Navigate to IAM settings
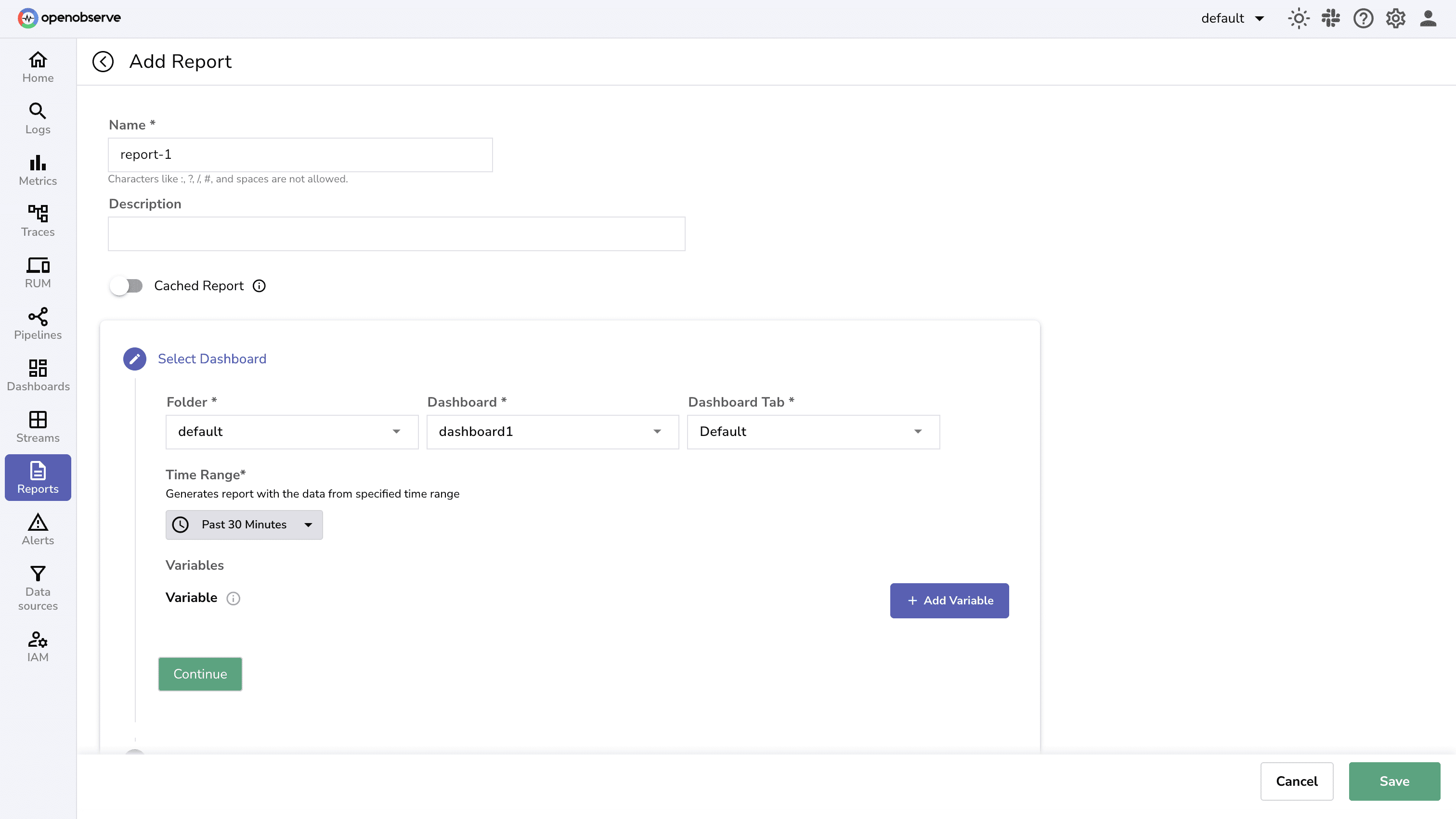This screenshot has width=1456, height=819. [37, 646]
